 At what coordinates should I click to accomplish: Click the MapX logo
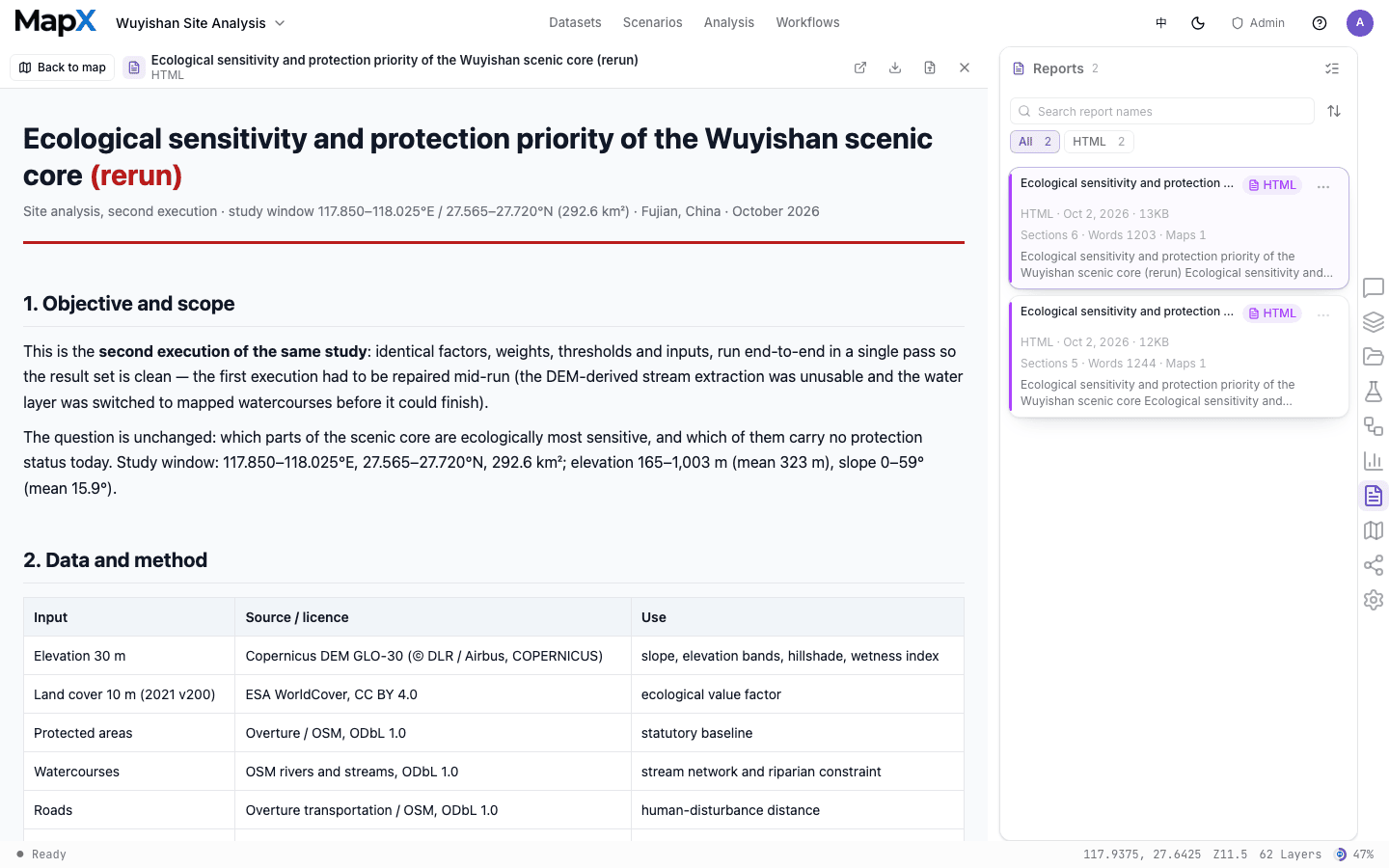click(55, 22)
